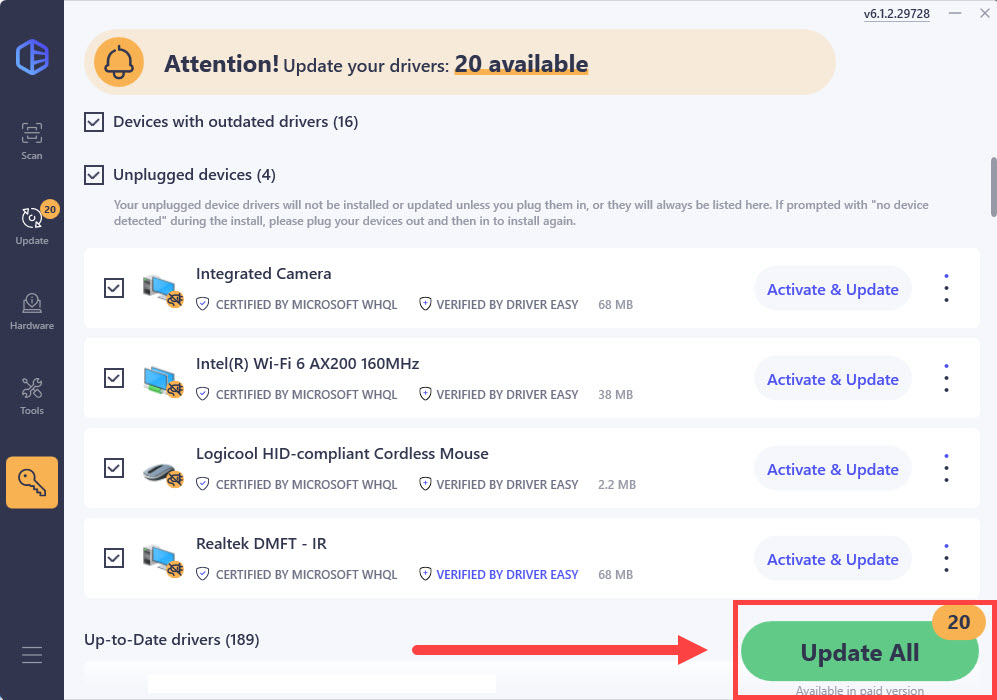The height and width of the screenshot is (700, 997).
Task: Uncheck the Intel Wi-Fi 6 AX200 checkbox
Action: point(114,378)
